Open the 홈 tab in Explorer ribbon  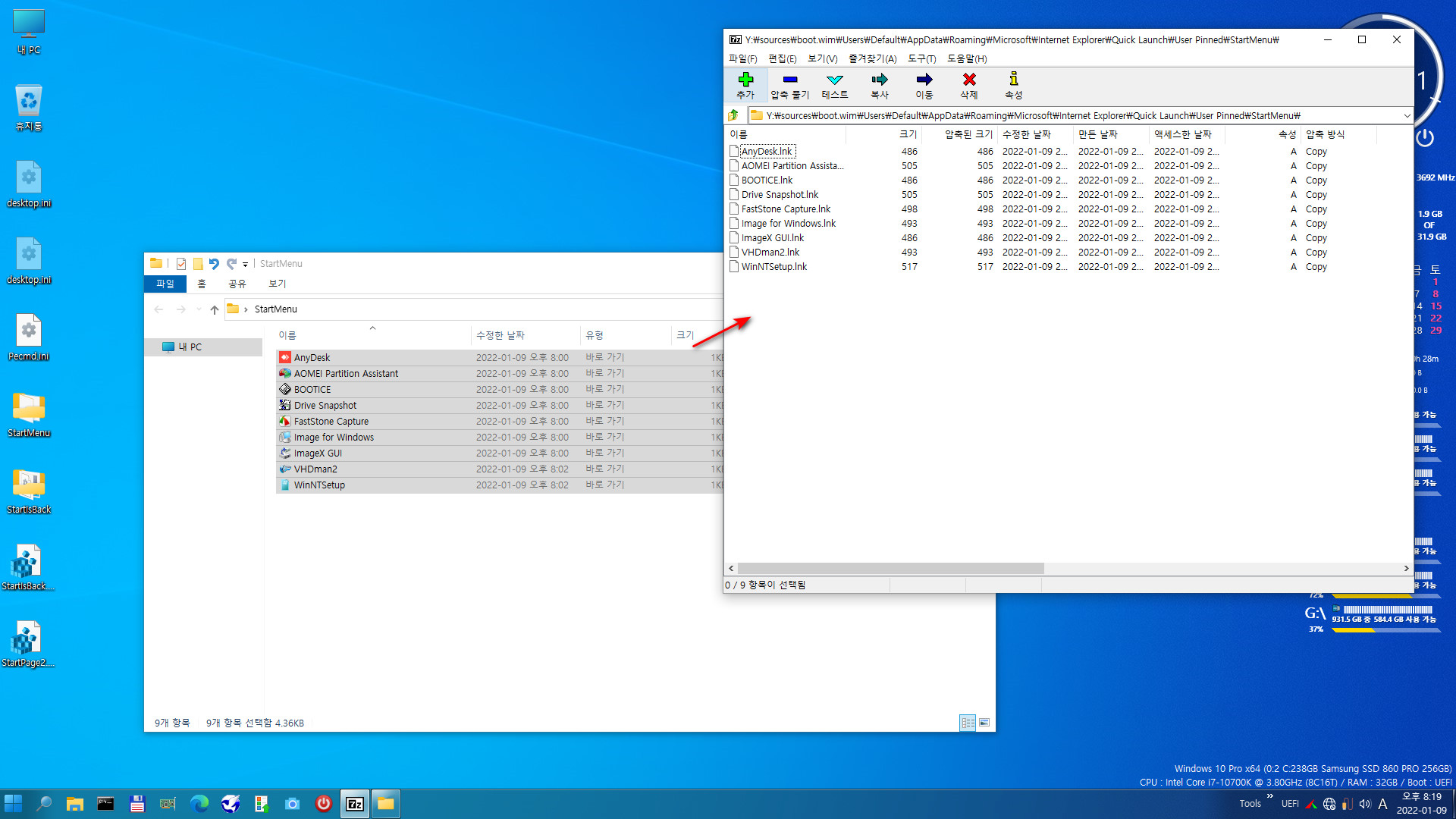202,284
